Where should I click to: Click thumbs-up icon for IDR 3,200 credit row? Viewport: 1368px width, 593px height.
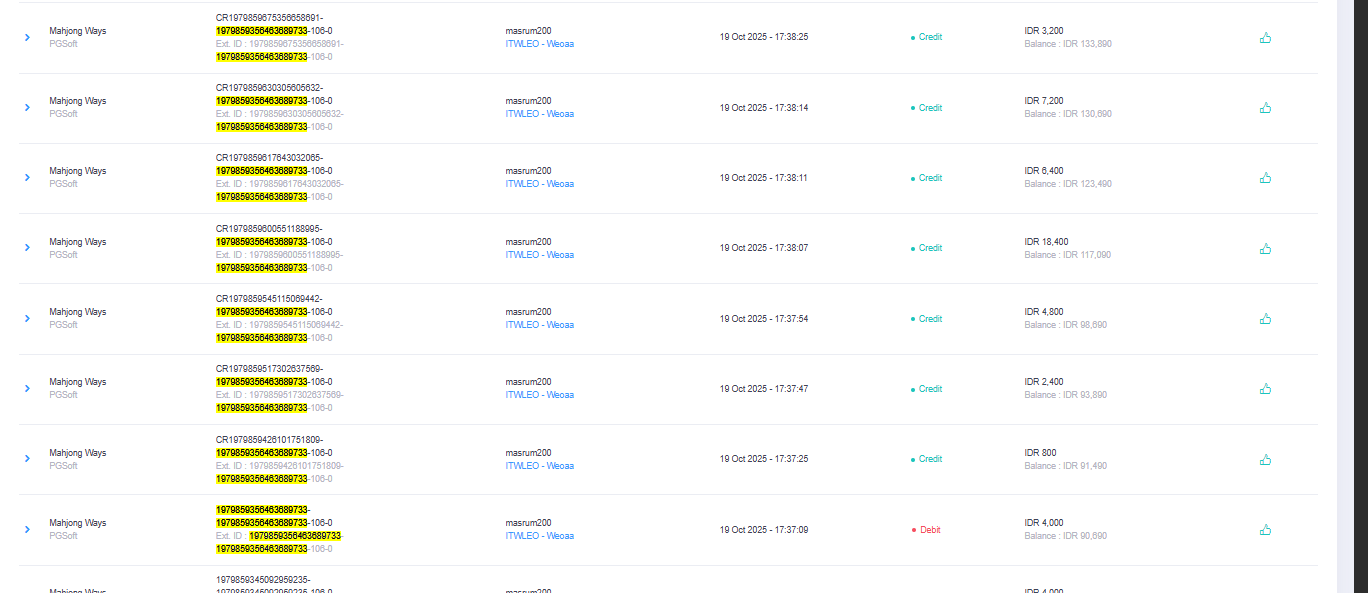pos(1265,38)
